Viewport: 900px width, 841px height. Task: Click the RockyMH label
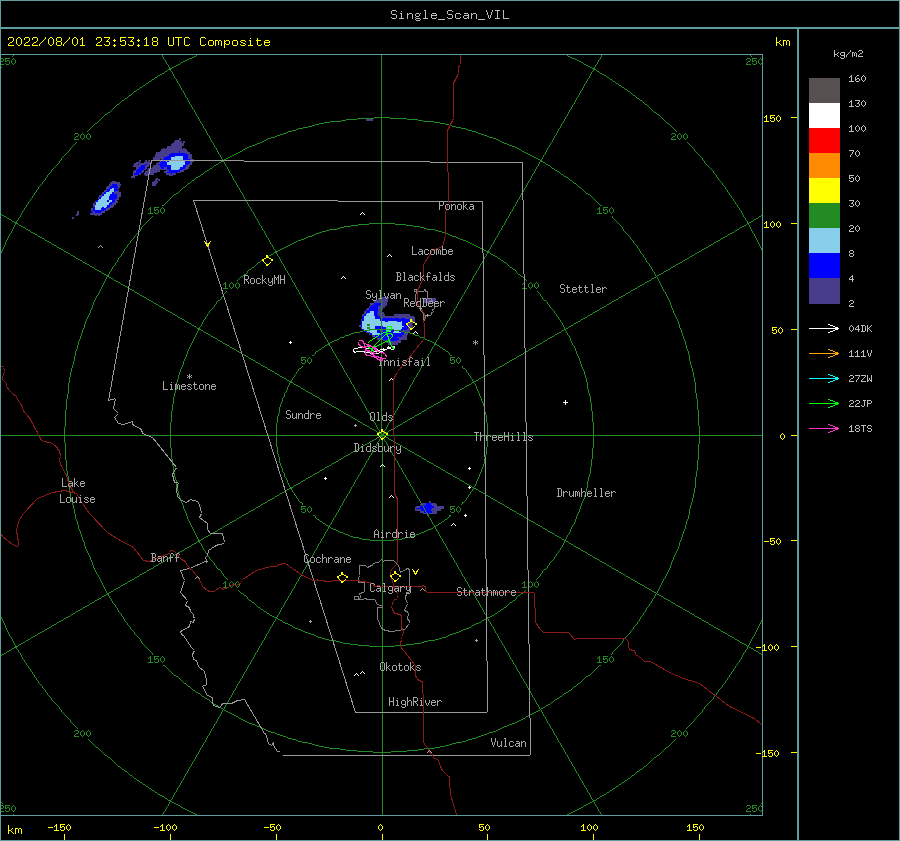[x=264, y=280]
